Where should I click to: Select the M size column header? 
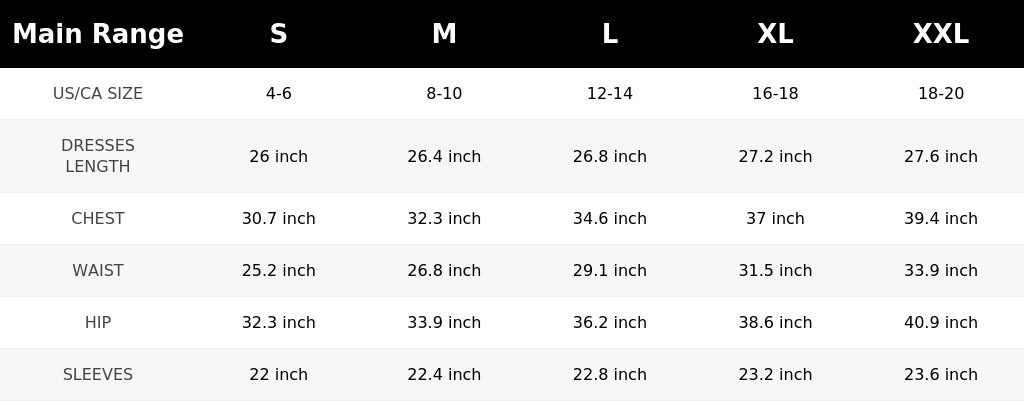click(444, 34)
